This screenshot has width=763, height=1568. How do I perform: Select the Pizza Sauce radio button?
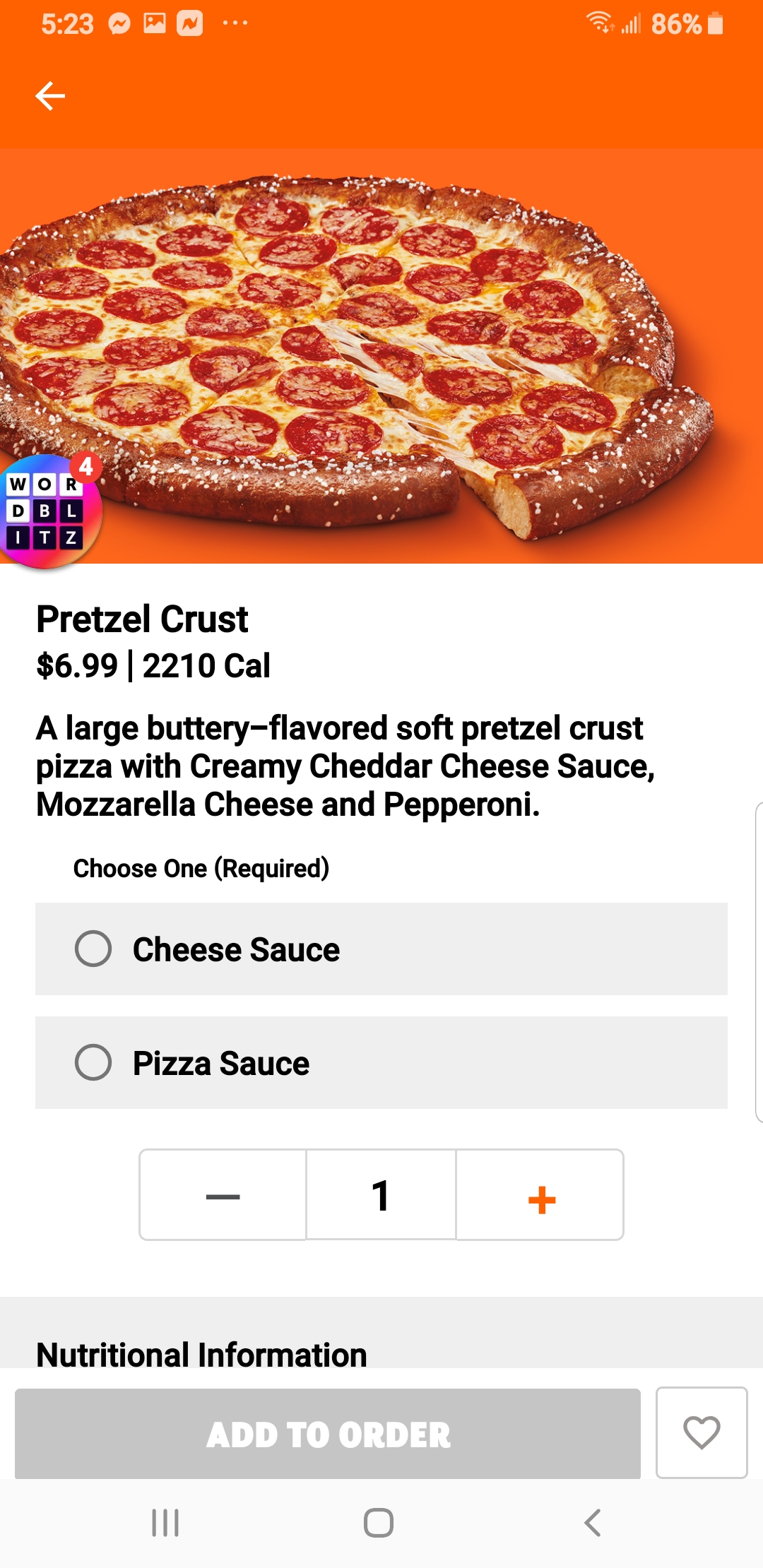click(93, 1062)
